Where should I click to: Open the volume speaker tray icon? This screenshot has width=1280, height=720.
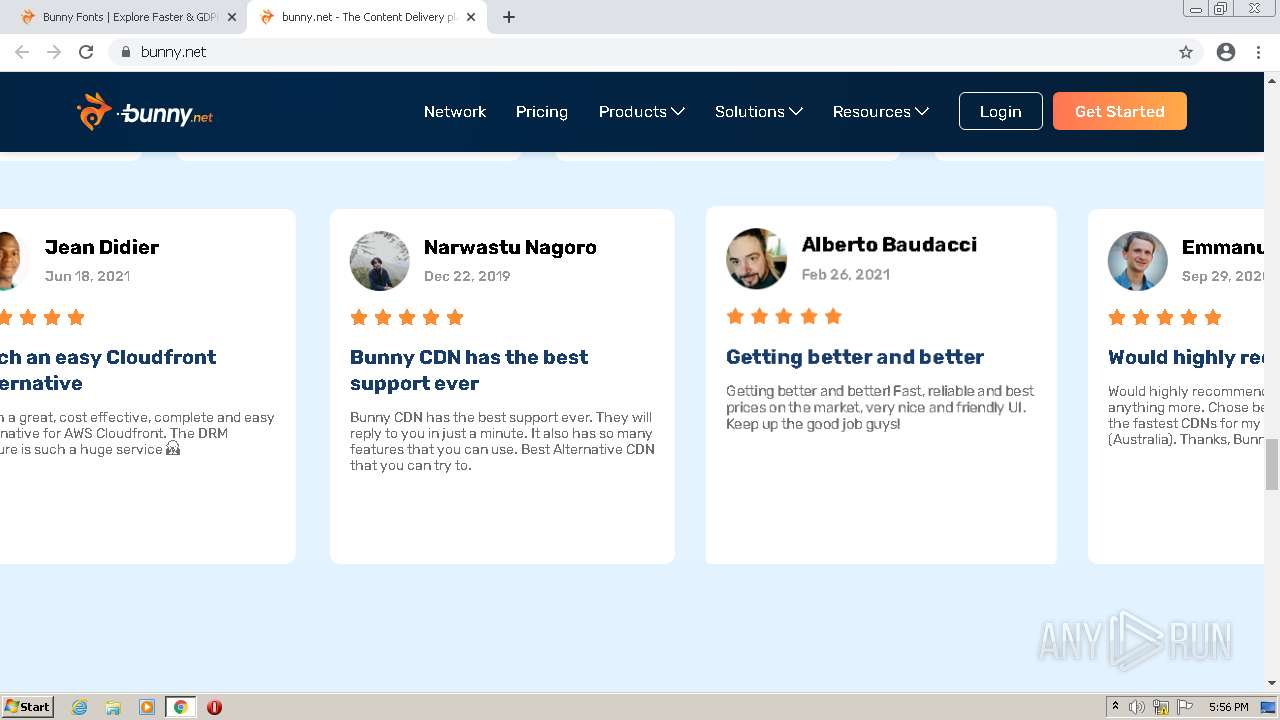[1137, 707]
